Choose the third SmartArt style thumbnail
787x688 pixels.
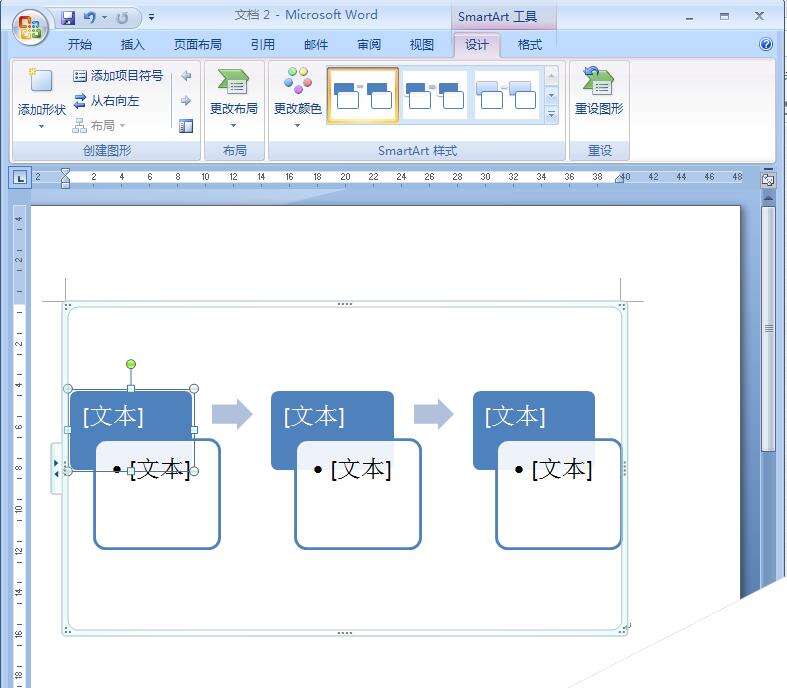(x=506, y=95)
